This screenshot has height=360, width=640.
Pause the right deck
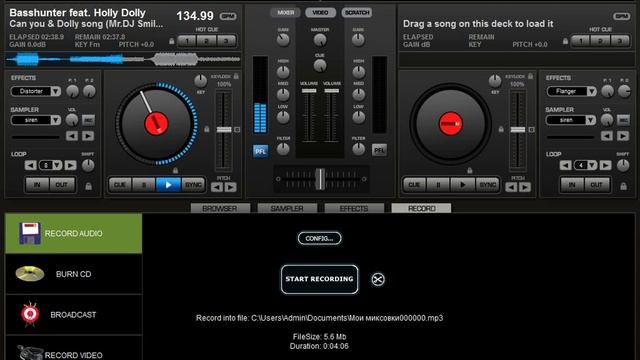pos(438,185)
